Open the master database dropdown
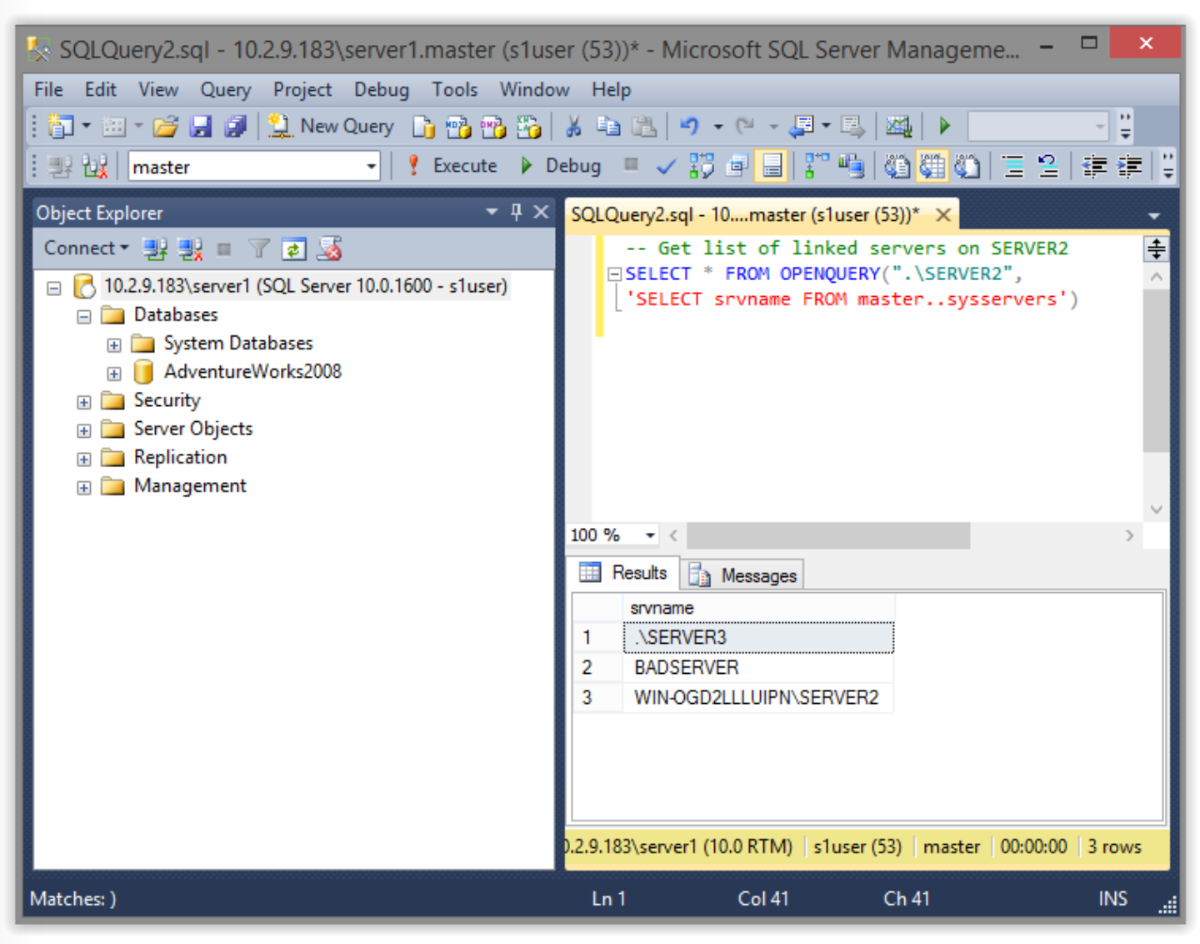 click(371, 167)
